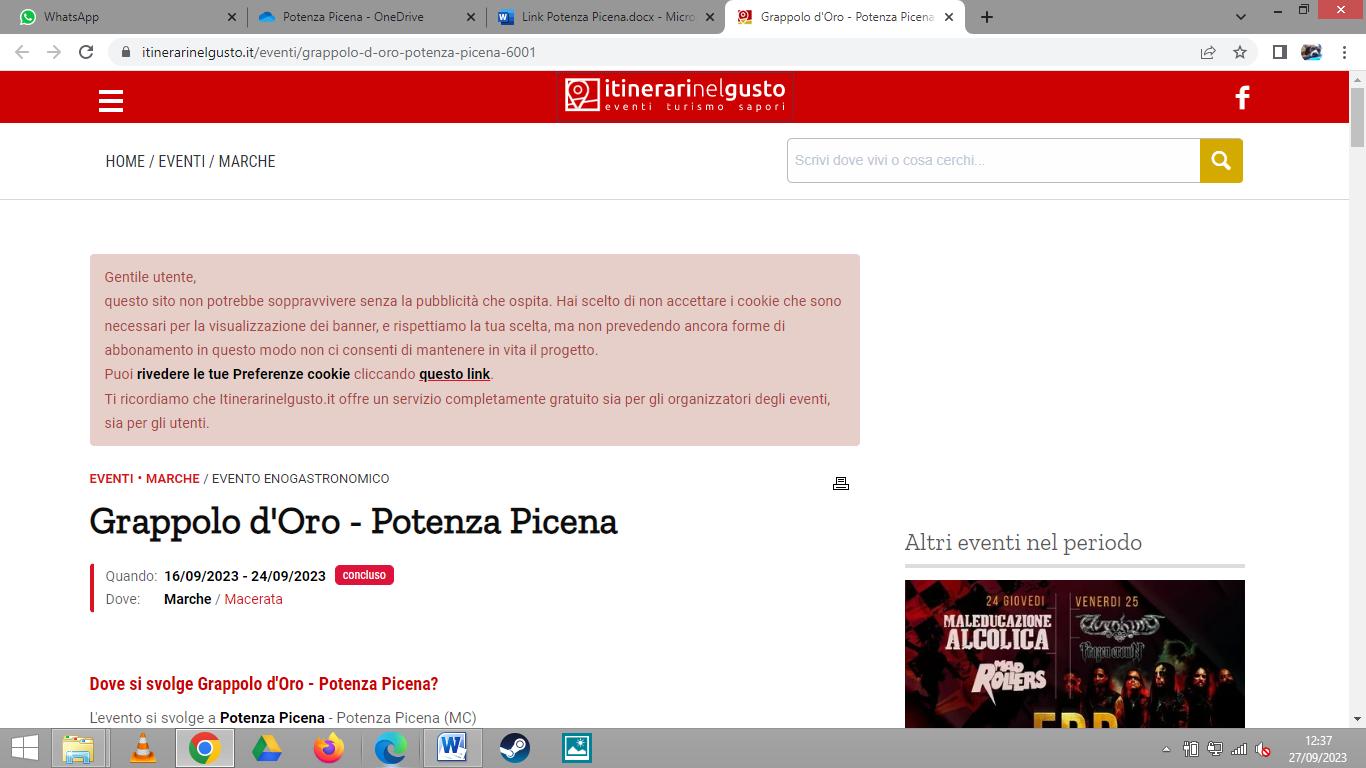The image size is (1366, 768).
Task: Open Chrome three-dot menu
Action: (x=1343, y=52)
